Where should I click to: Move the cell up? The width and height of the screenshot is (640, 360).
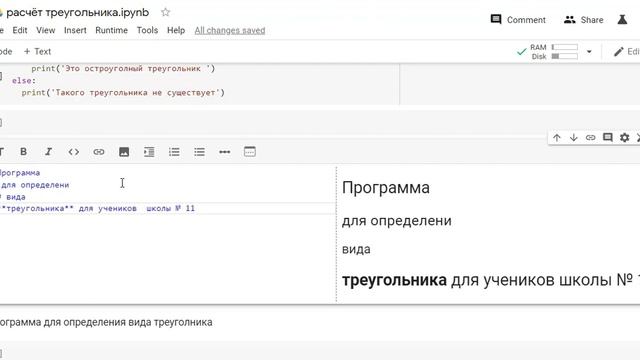pyautogui.click(x=557, y=138)
